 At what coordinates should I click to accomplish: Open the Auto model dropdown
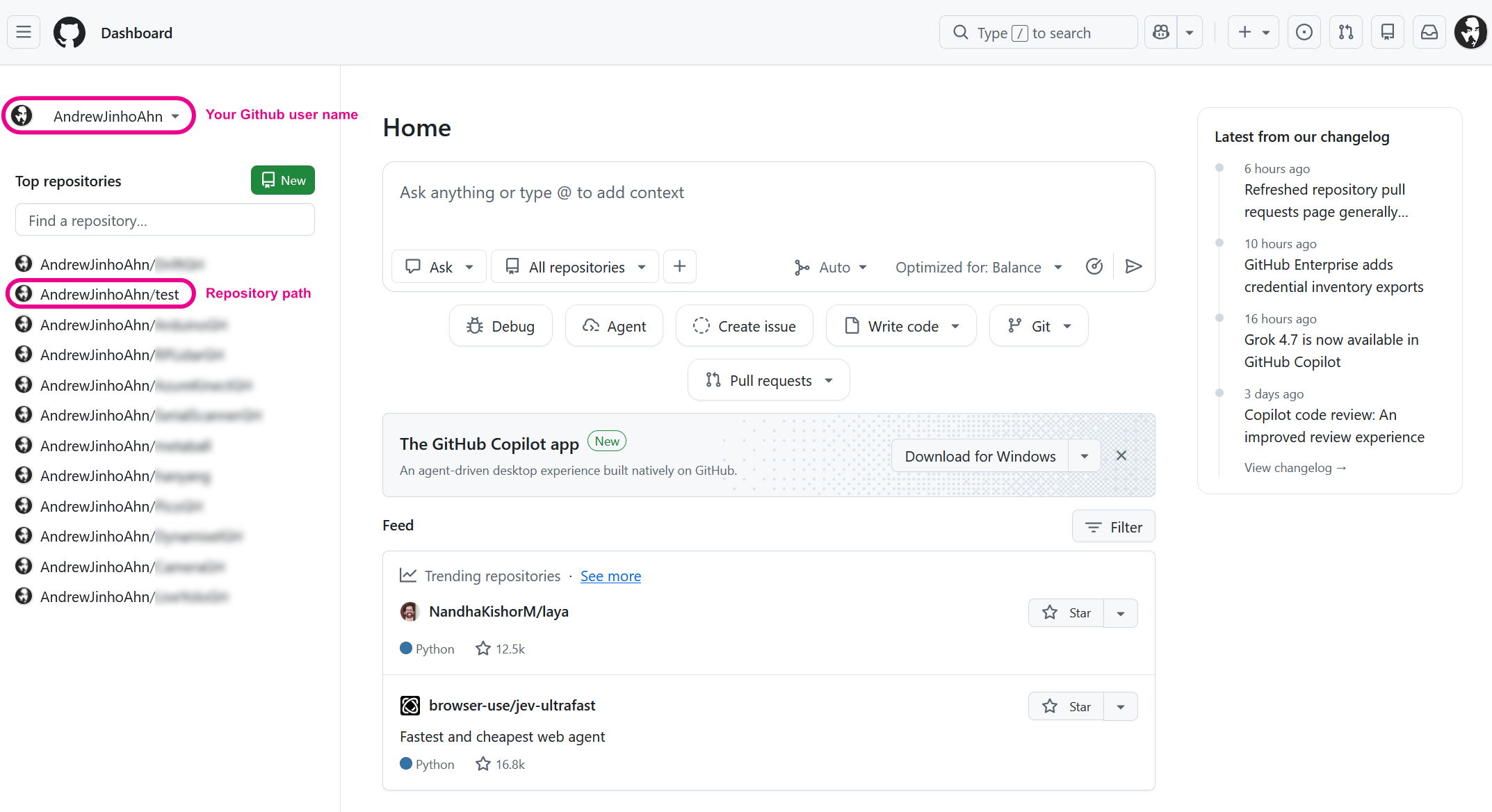coord(831,267)
